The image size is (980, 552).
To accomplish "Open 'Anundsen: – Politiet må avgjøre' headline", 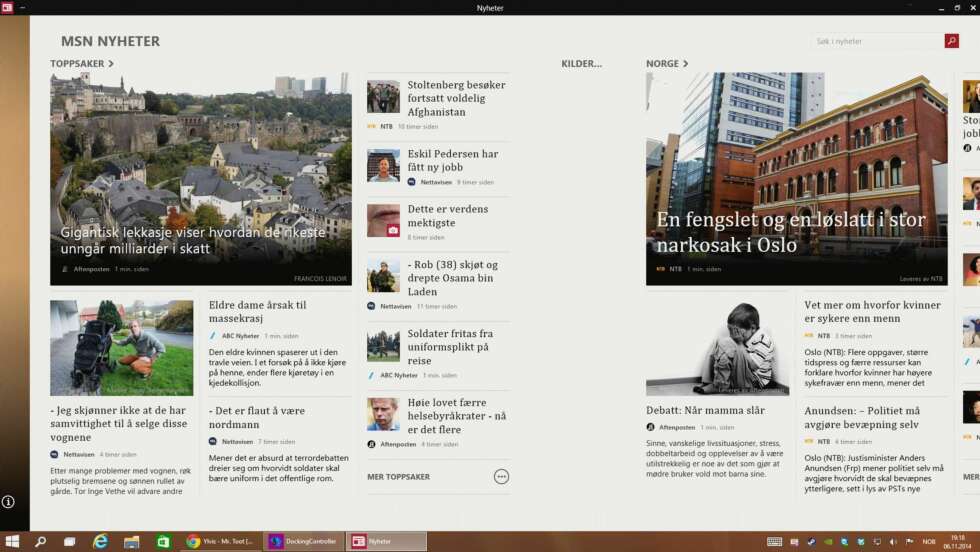I will click(x=862, y=418).
